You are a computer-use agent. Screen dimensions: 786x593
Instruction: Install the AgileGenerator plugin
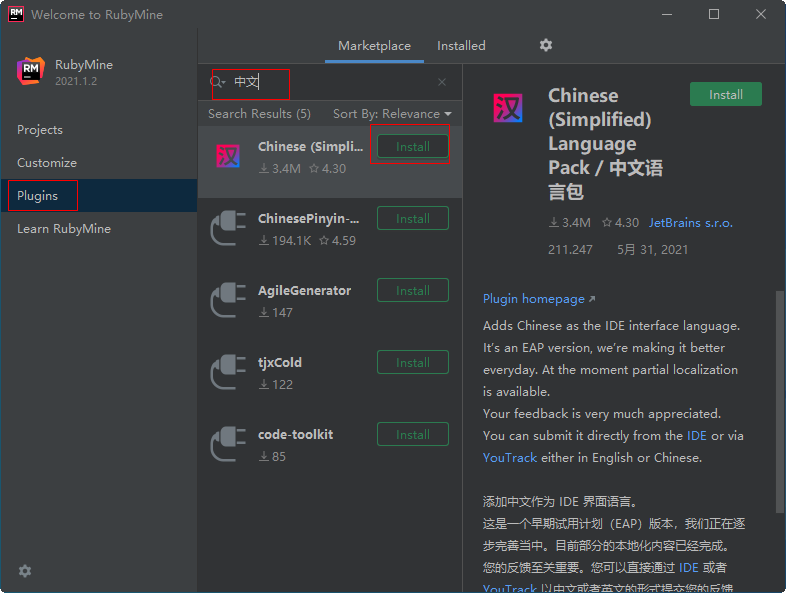pos(413,290)
